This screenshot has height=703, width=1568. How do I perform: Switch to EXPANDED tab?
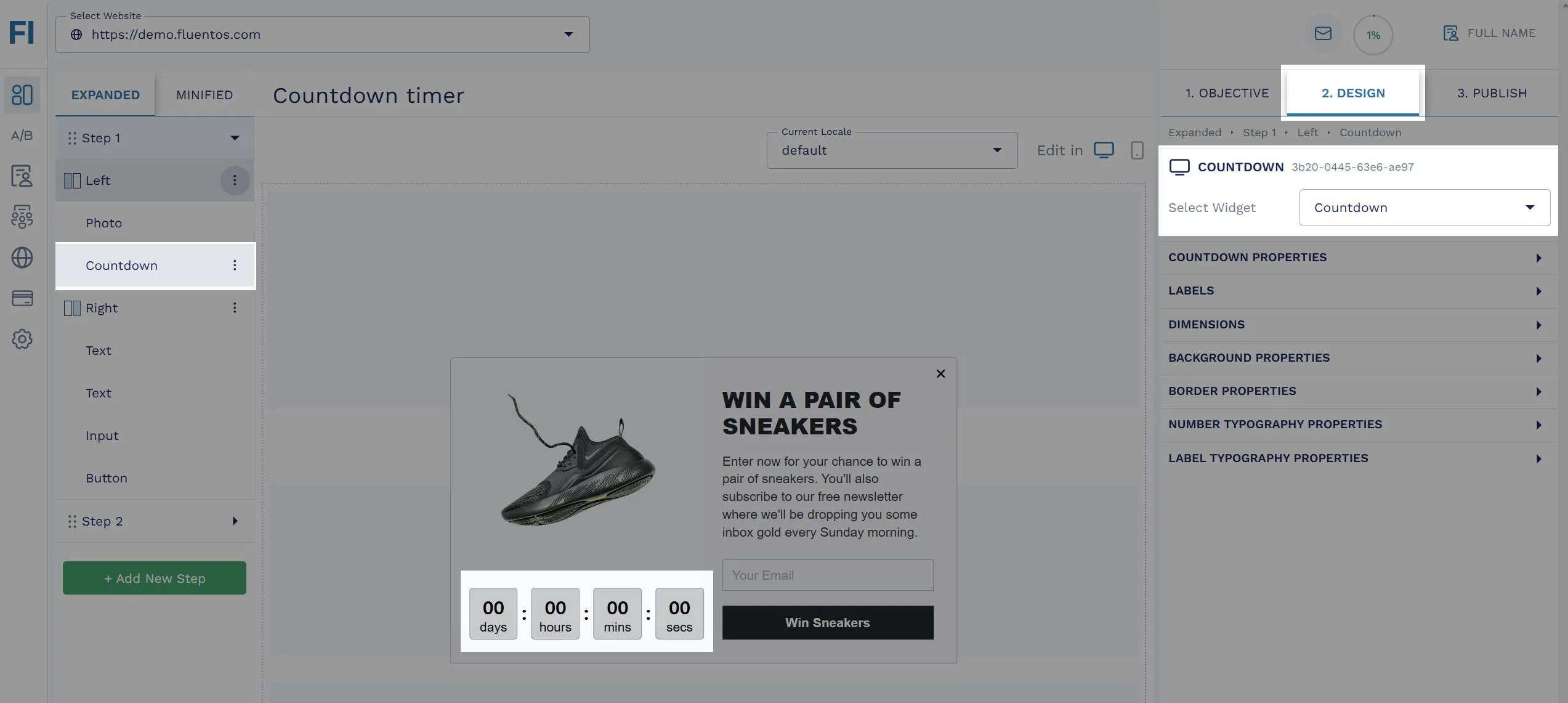(105, 95)
